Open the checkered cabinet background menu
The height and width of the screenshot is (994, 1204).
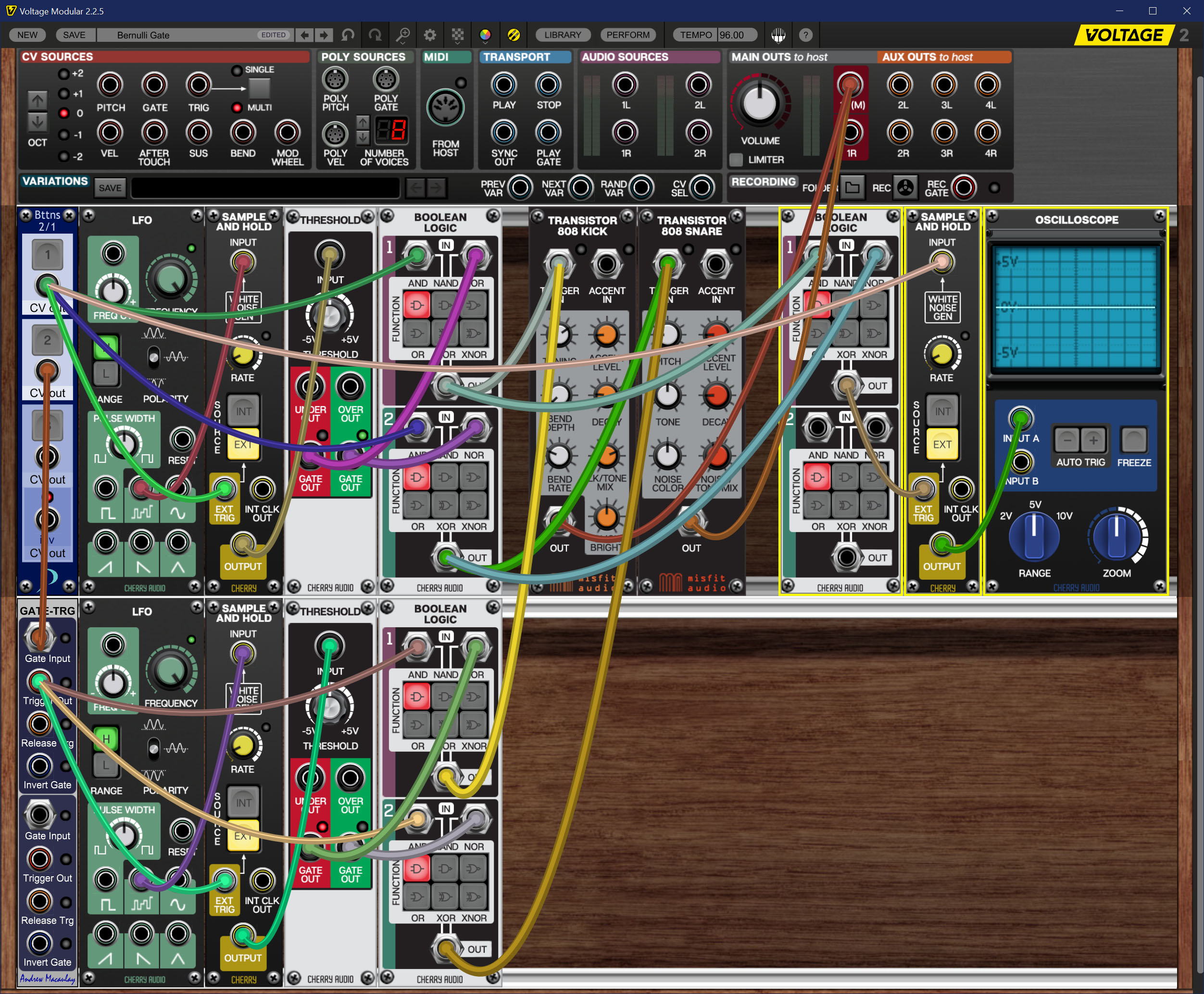(x=458, y=35)
